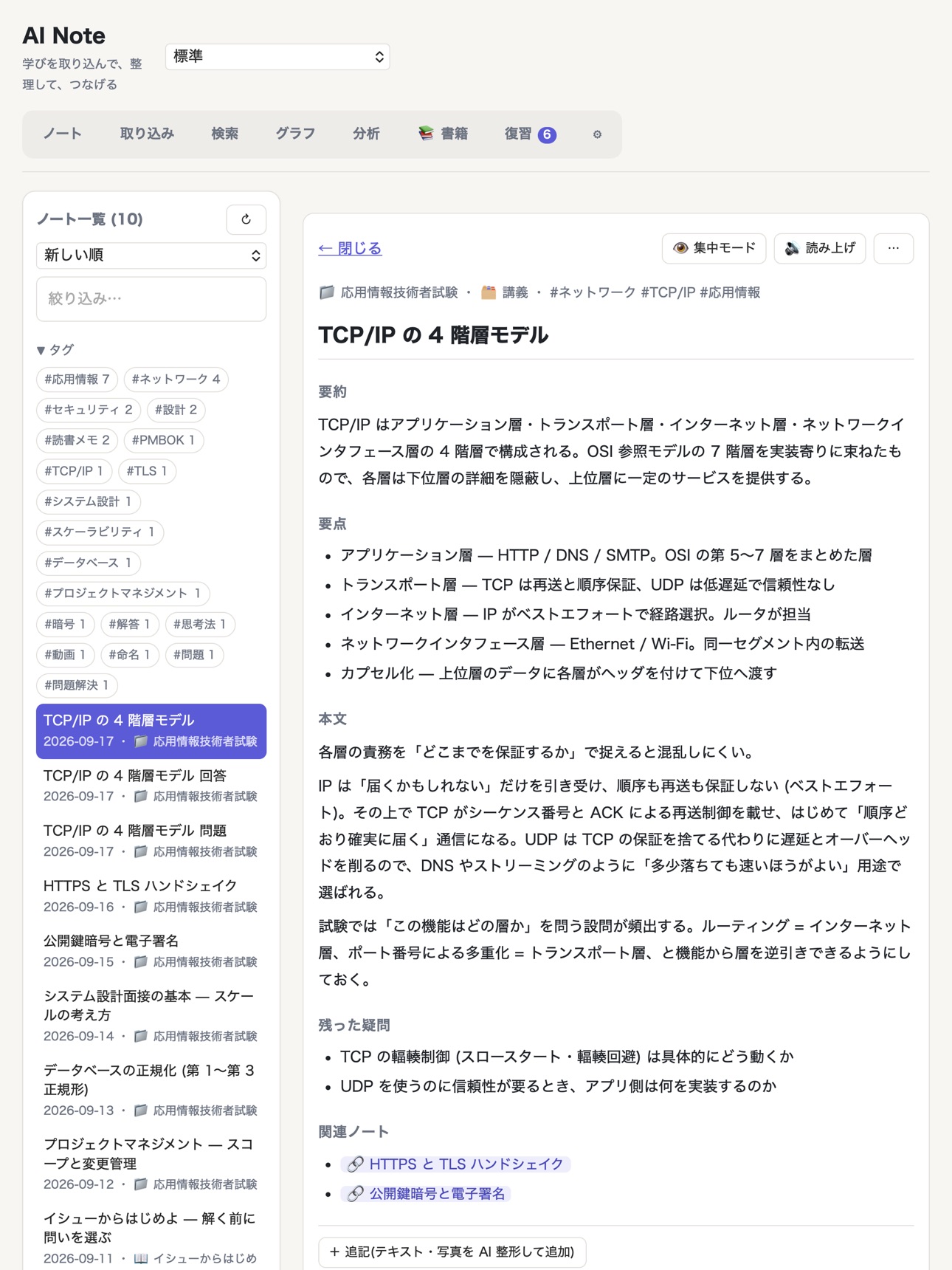Viewport: 952px width, 1270px height.
Task: Filter by the #TLS 1 tag
Action: point(146,471)
